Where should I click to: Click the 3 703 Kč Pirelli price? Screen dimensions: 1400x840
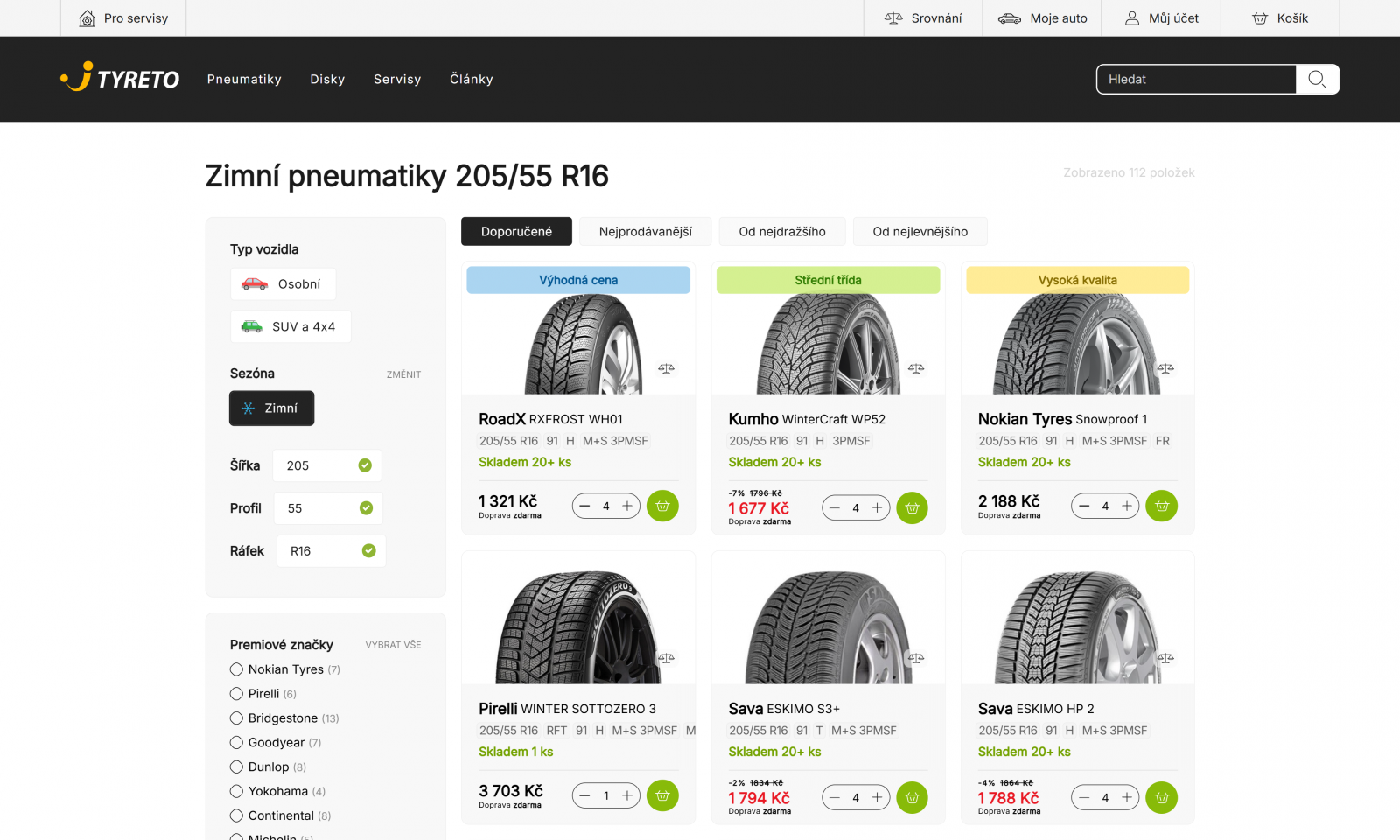[511, 791]
